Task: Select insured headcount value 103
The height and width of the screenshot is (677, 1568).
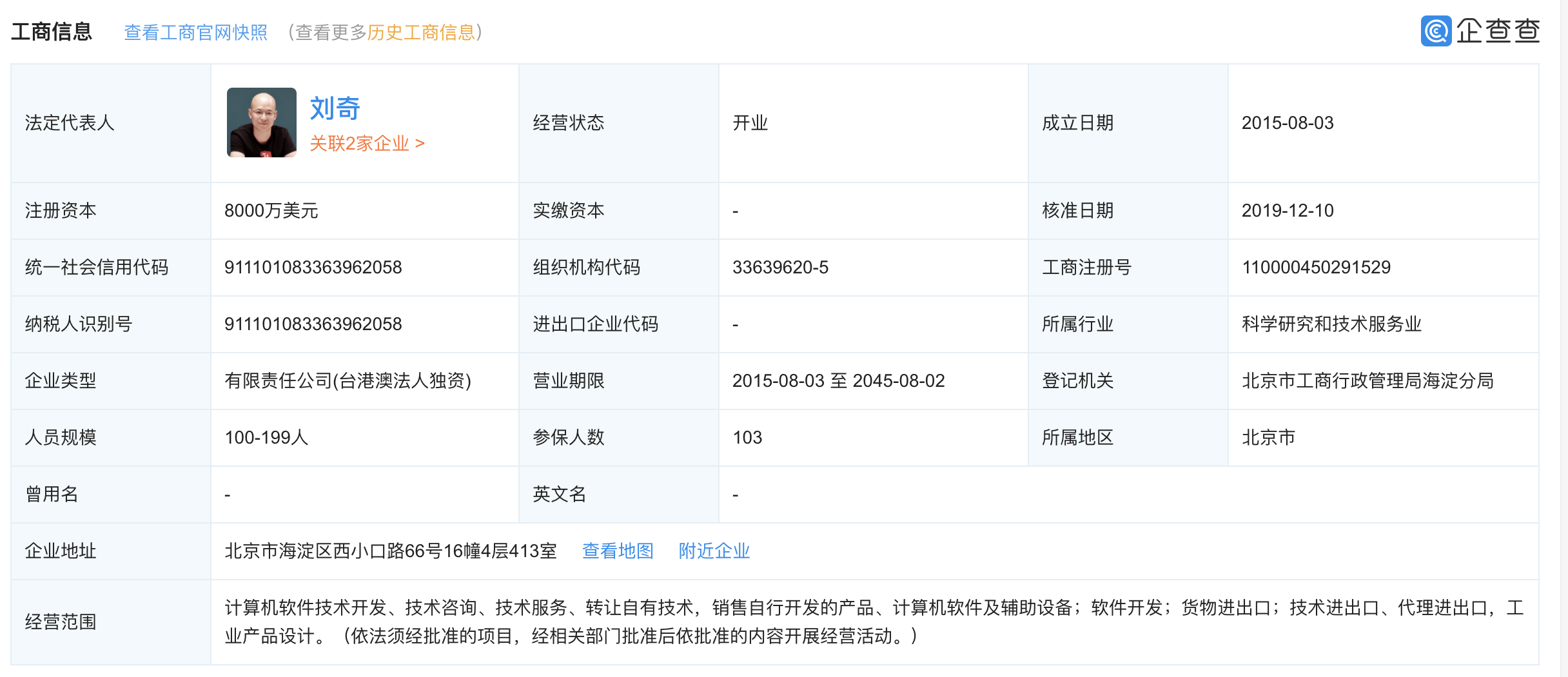Action: click(x=747, y=438)
